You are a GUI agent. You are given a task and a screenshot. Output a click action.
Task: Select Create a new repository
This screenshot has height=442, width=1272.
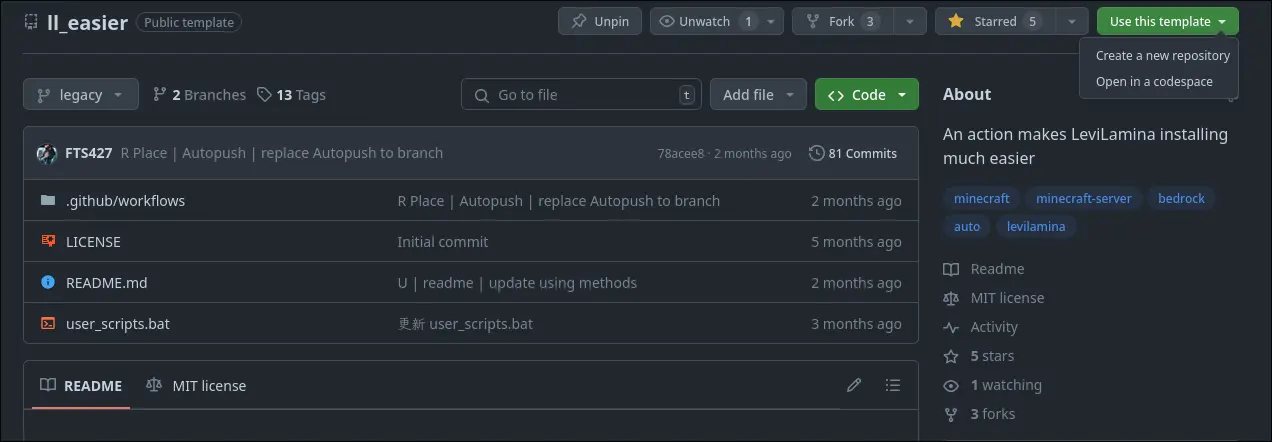click(1162, 56)
